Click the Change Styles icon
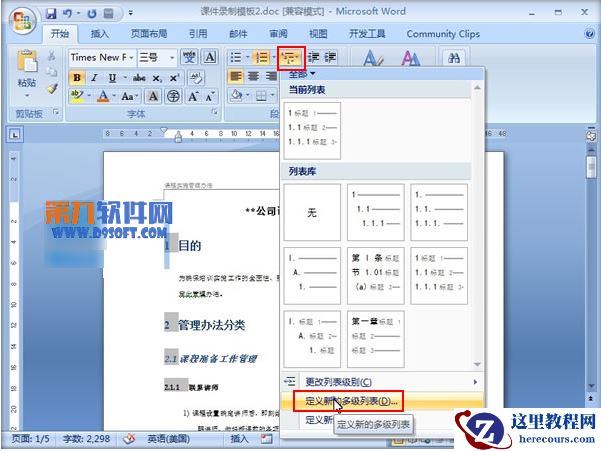 [x=411, y=58]
